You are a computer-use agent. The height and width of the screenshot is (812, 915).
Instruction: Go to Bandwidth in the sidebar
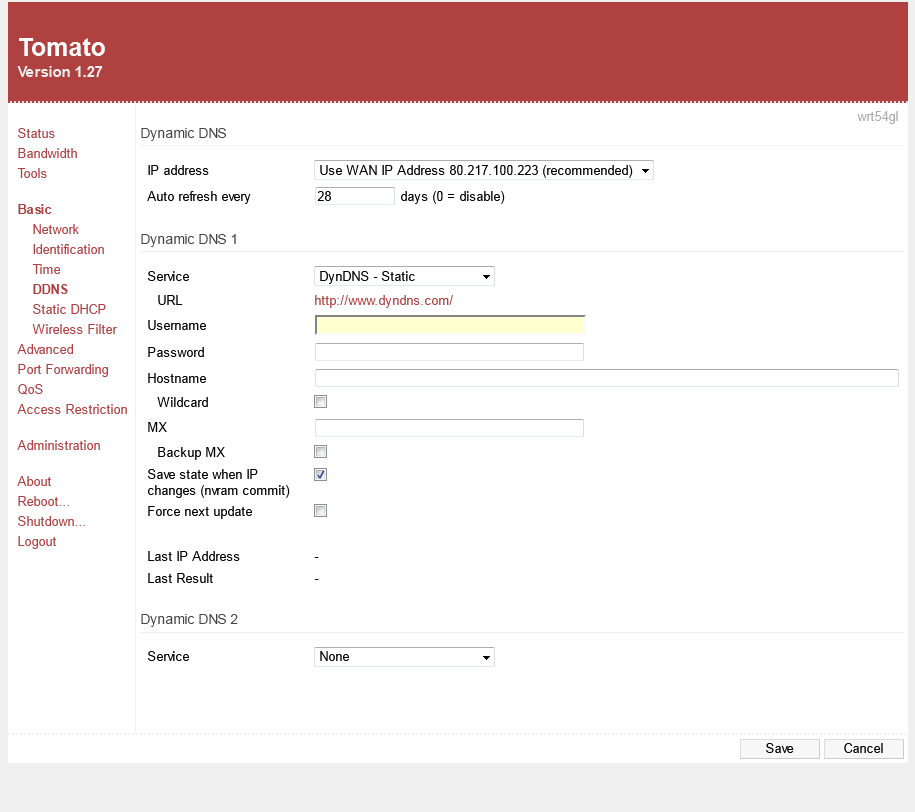click(x=47, y=153)
